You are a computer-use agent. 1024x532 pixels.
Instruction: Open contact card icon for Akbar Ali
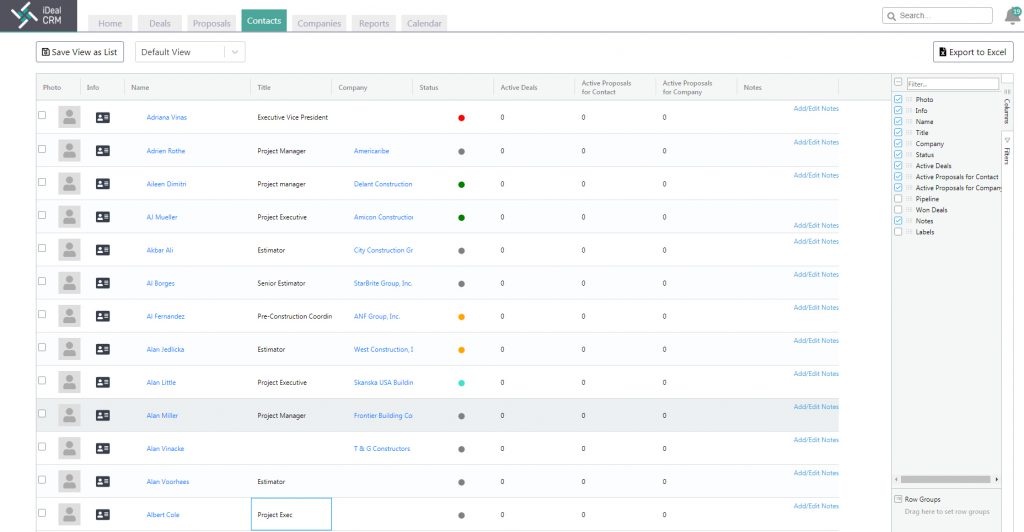[103, 250]
